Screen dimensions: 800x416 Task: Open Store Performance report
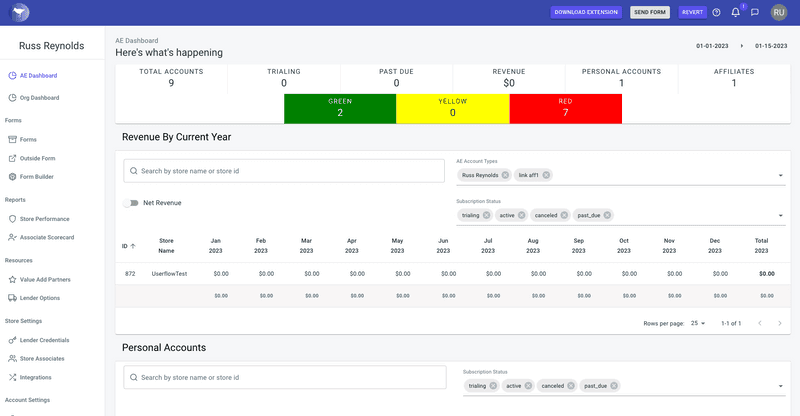[44, 219]
